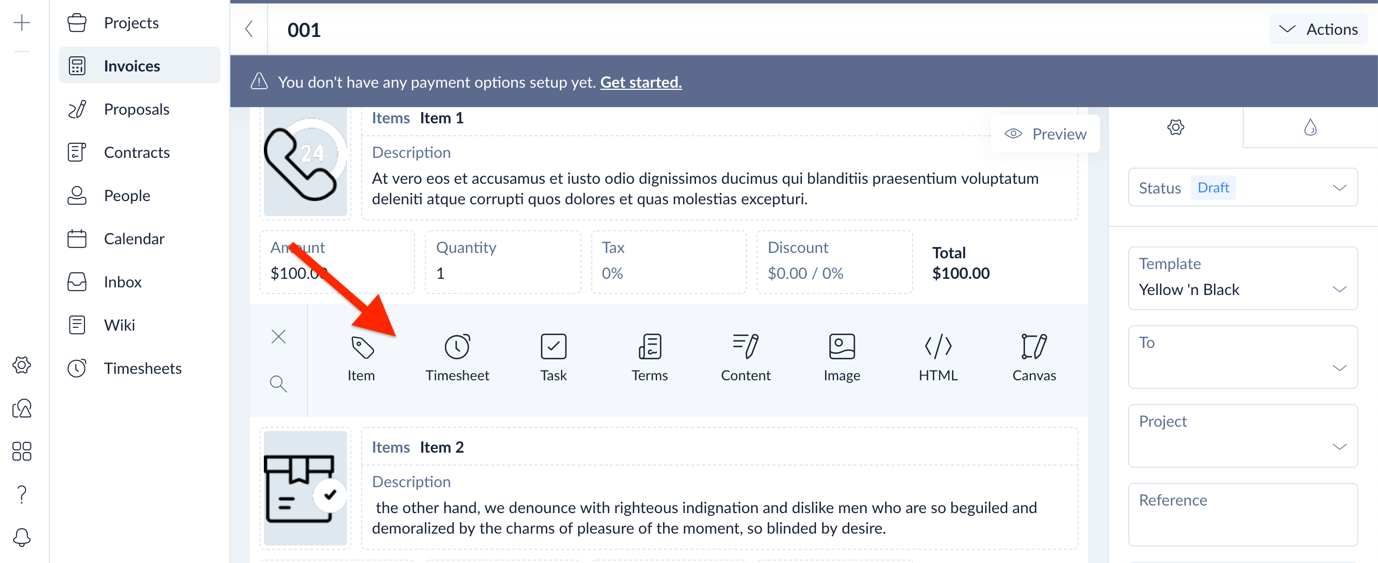Switch to the droplet style tab

[x=1310, y=128]
